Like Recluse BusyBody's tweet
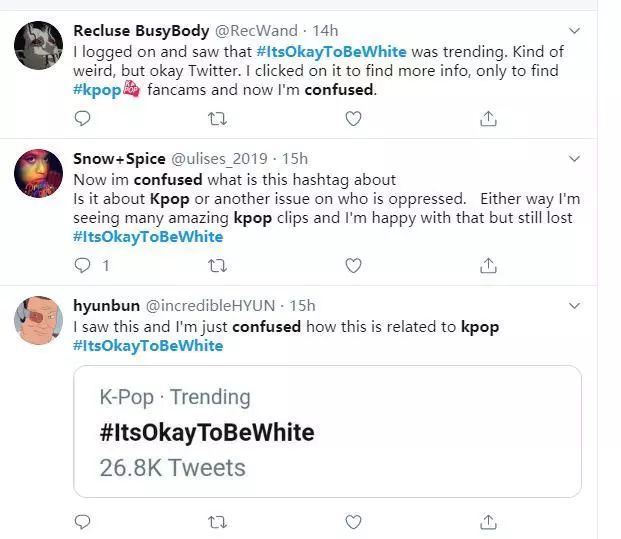621x539 pixels. 352,119
